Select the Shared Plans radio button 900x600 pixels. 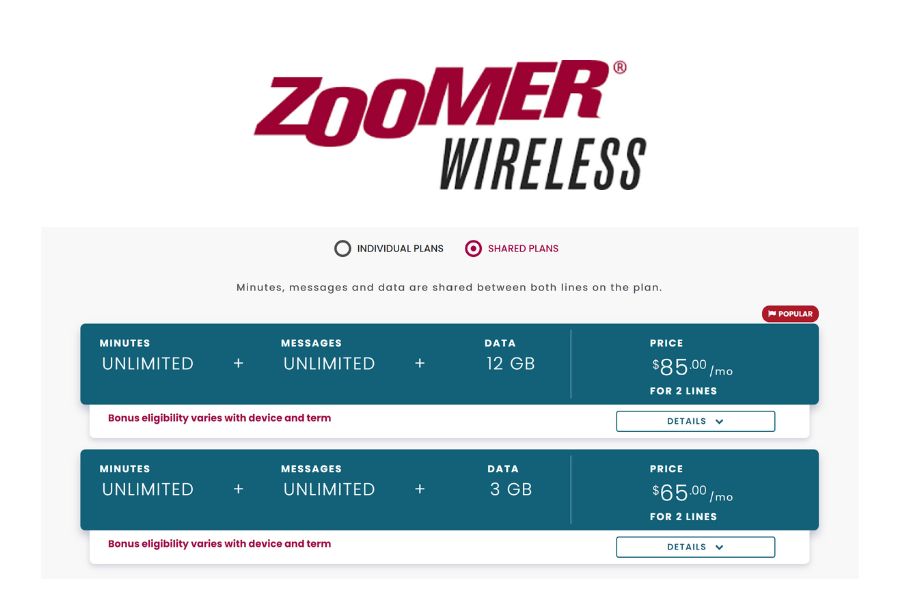click(474, 249)
